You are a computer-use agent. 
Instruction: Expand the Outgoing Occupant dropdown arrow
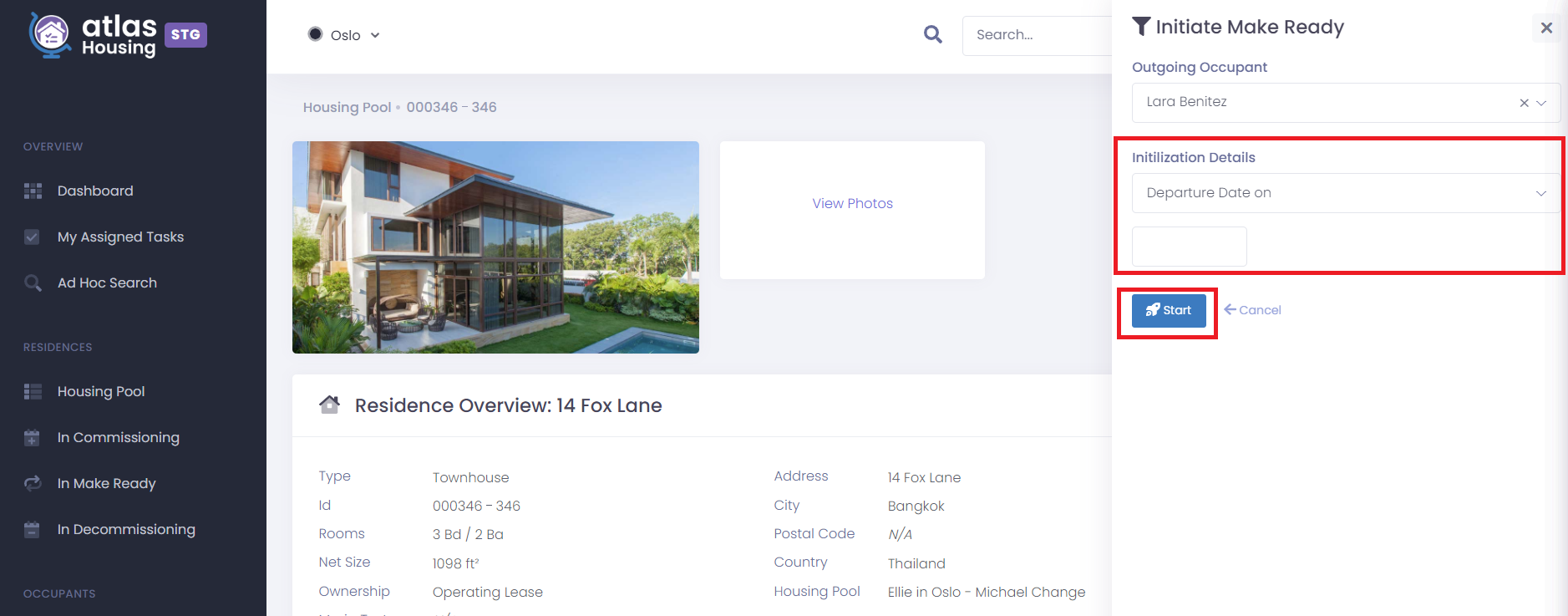[x=1542, y=103]
